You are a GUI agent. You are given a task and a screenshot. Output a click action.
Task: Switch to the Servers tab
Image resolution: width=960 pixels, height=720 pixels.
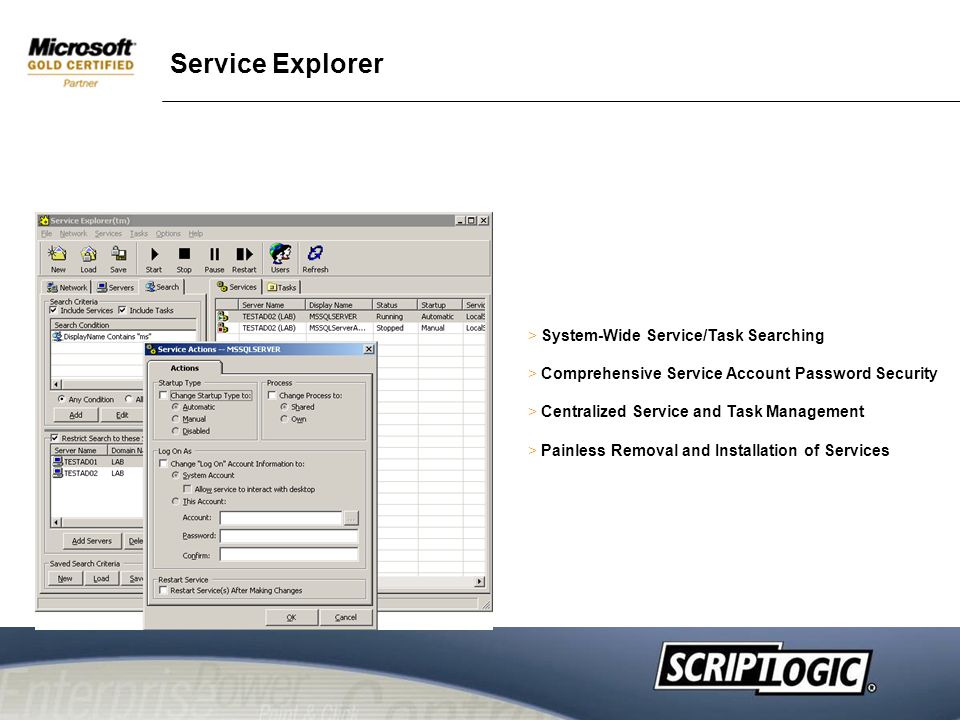[x=115, y=287]
